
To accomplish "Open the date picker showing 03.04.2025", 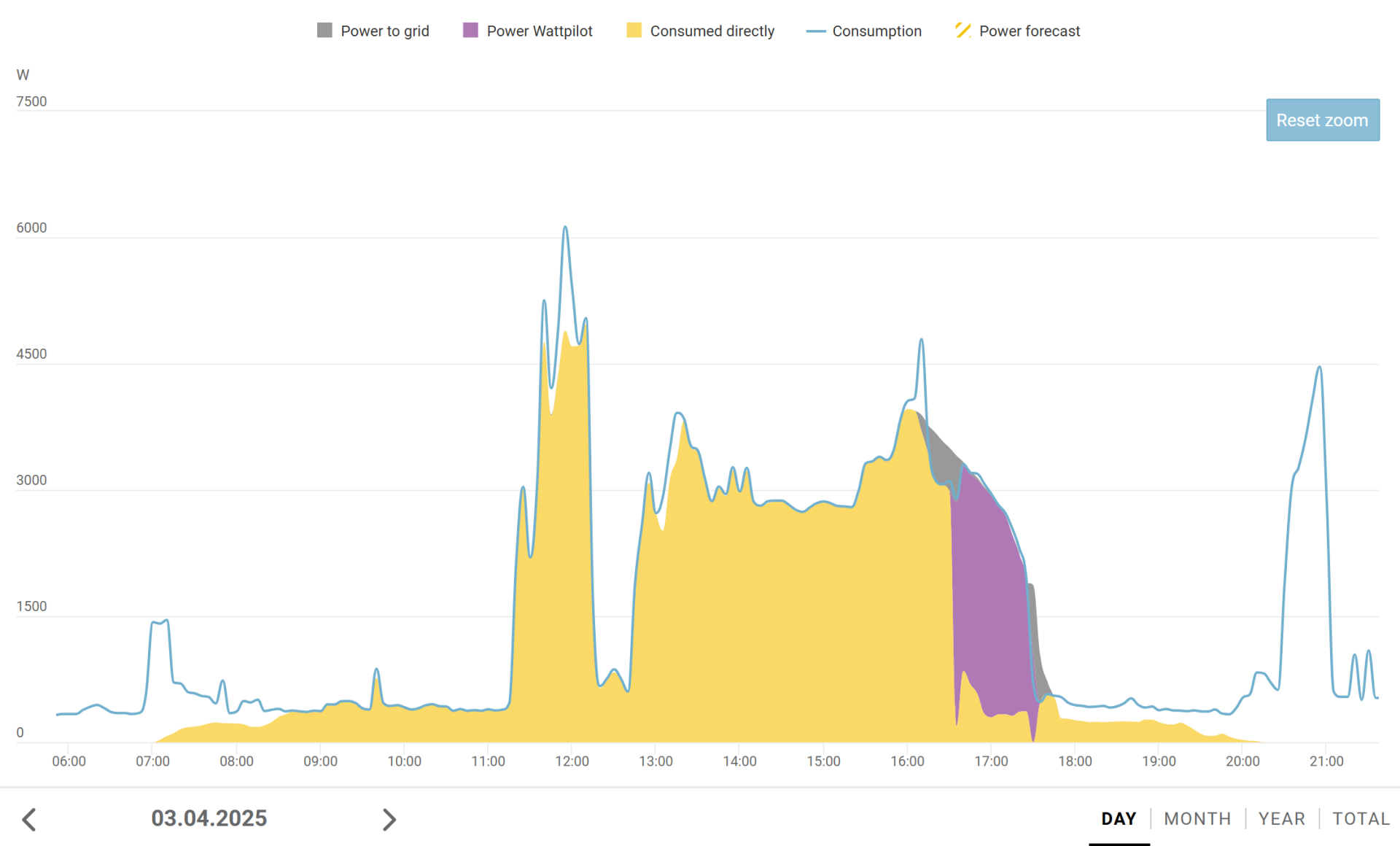I will coord(209,818).
